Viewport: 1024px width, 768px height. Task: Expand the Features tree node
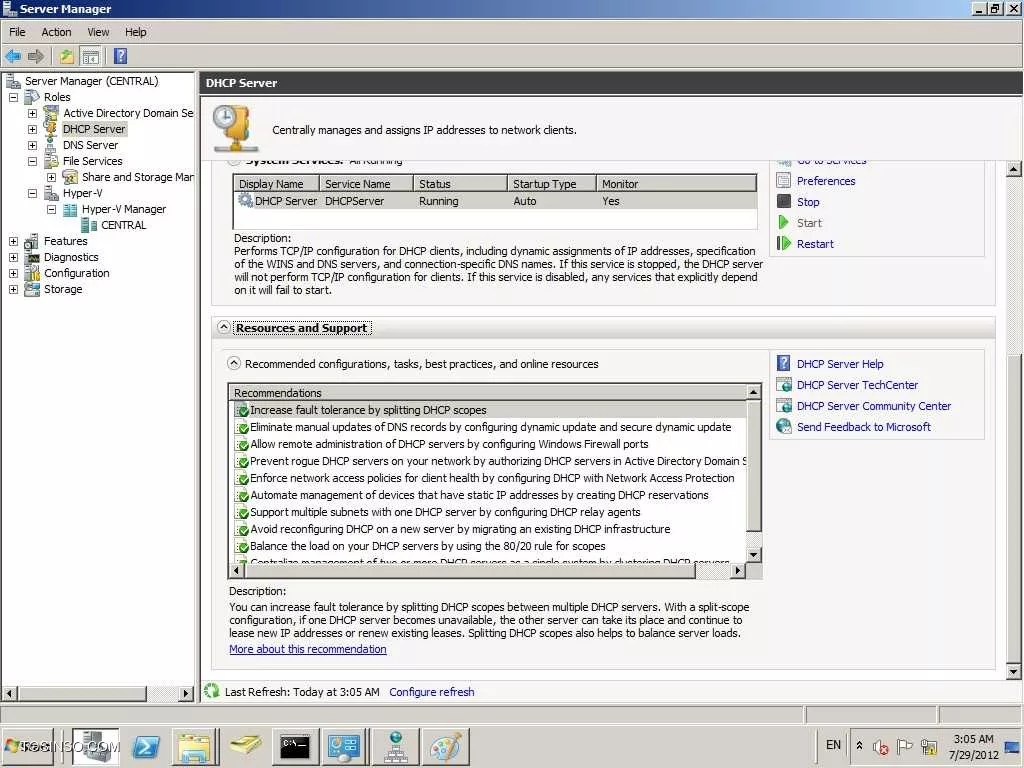tap(13, 242)
